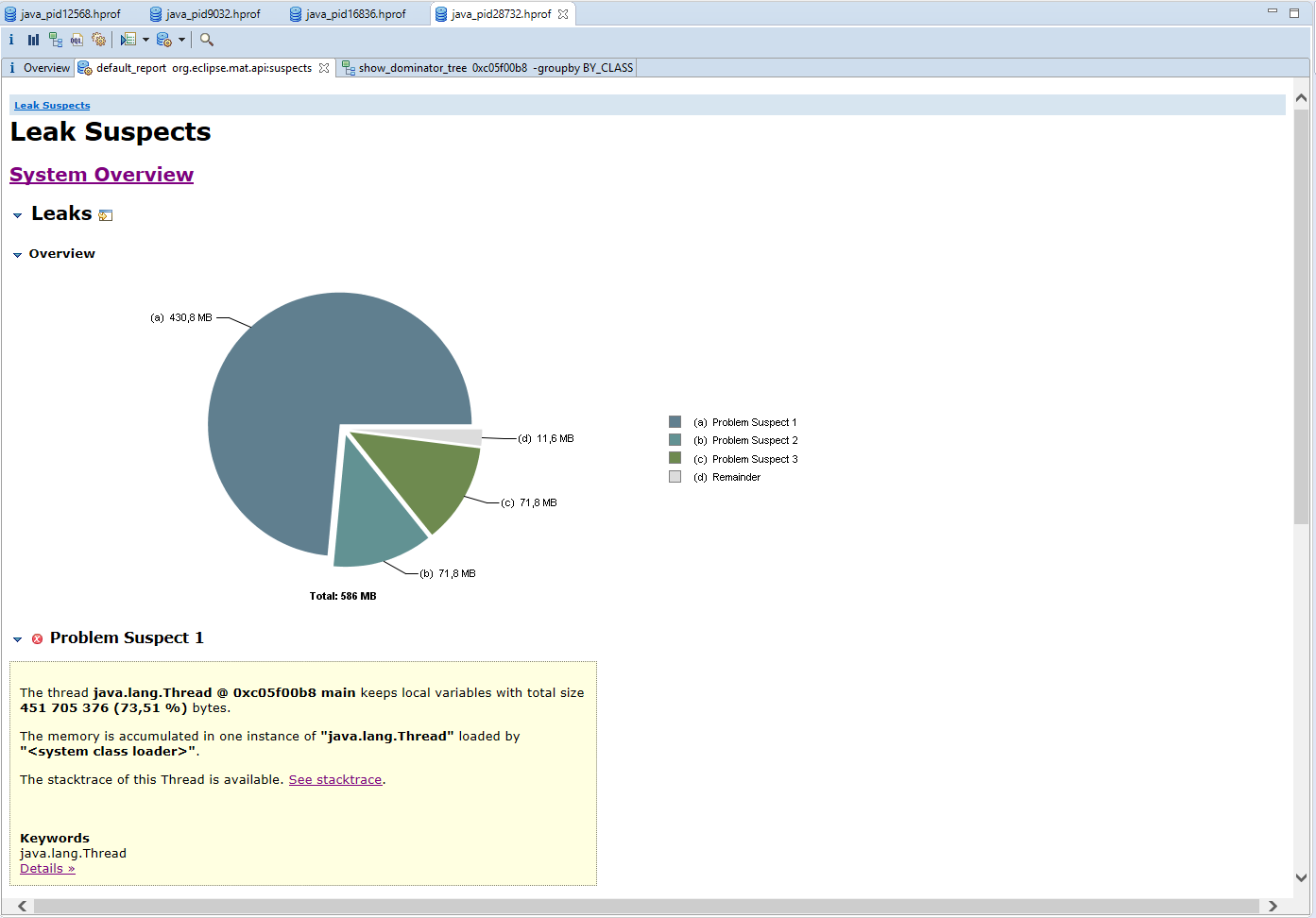Screen dimensions: 1316x918
Task: Switch to java_pid12568.hprof tab
Action: pyautogui.click(x=62, y=14)
